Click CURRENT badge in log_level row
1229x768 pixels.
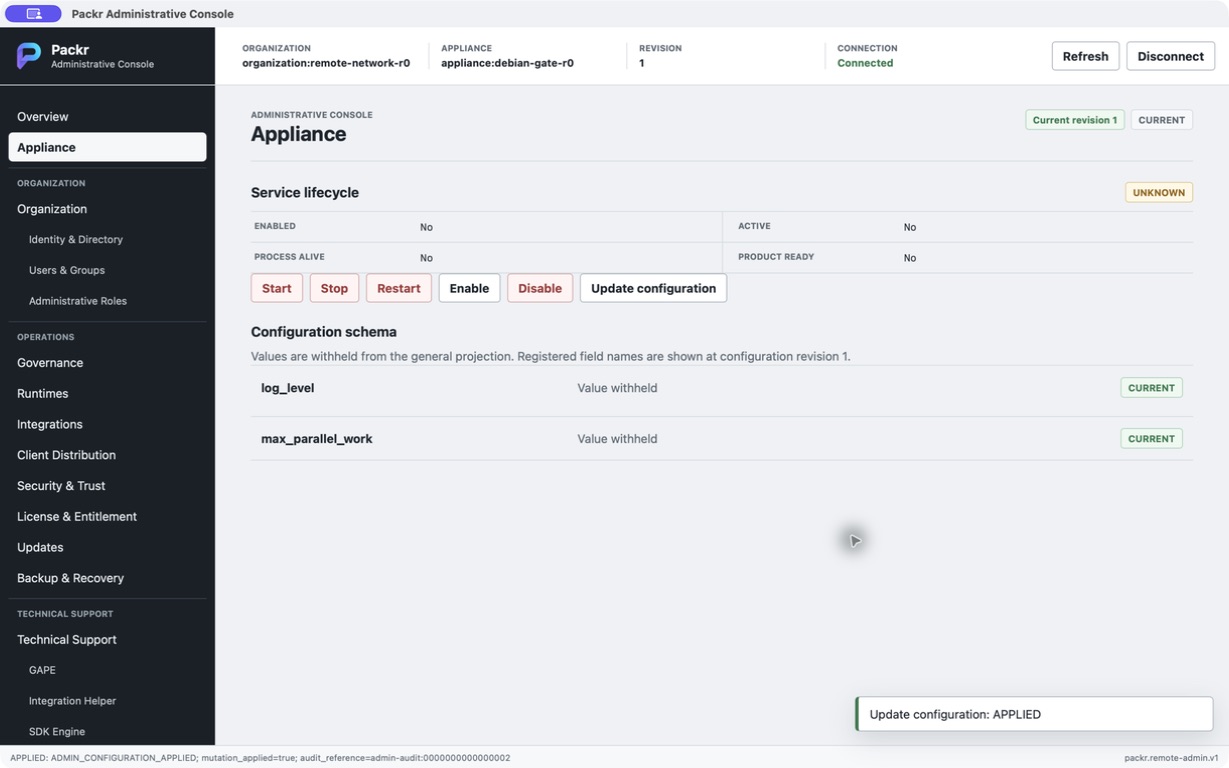coord(1151,388)
